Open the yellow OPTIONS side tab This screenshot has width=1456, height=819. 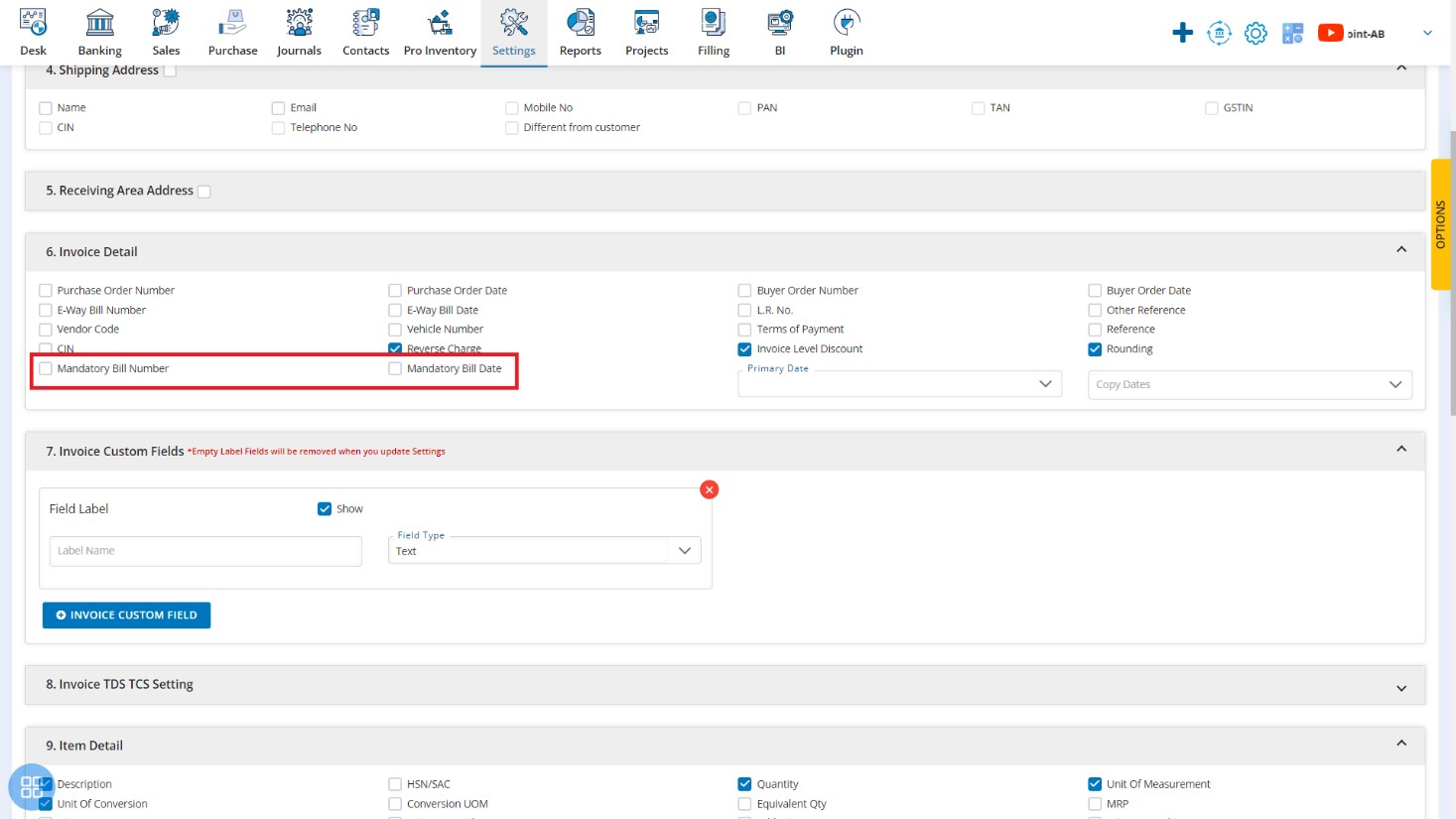(1441, 224)
